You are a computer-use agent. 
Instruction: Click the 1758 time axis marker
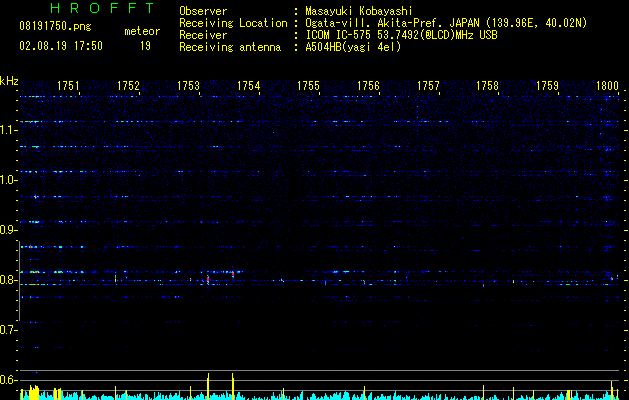pos(487,85)
